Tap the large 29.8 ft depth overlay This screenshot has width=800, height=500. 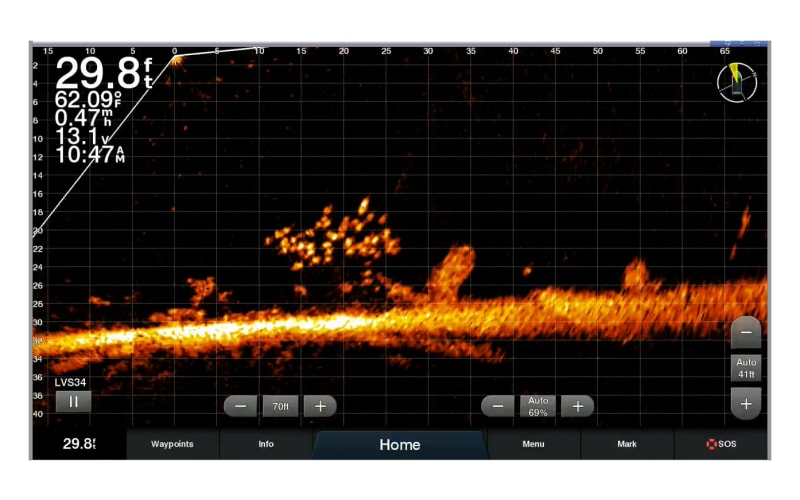click(x=104, y=72)
